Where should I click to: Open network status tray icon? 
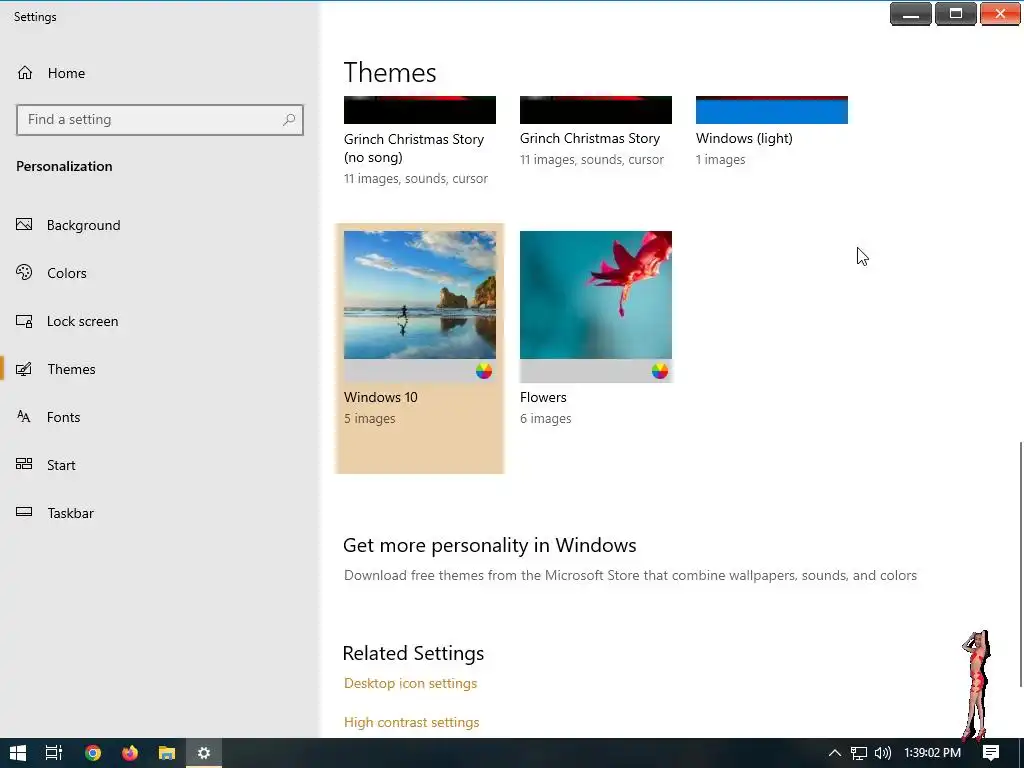tap(859, 753)
